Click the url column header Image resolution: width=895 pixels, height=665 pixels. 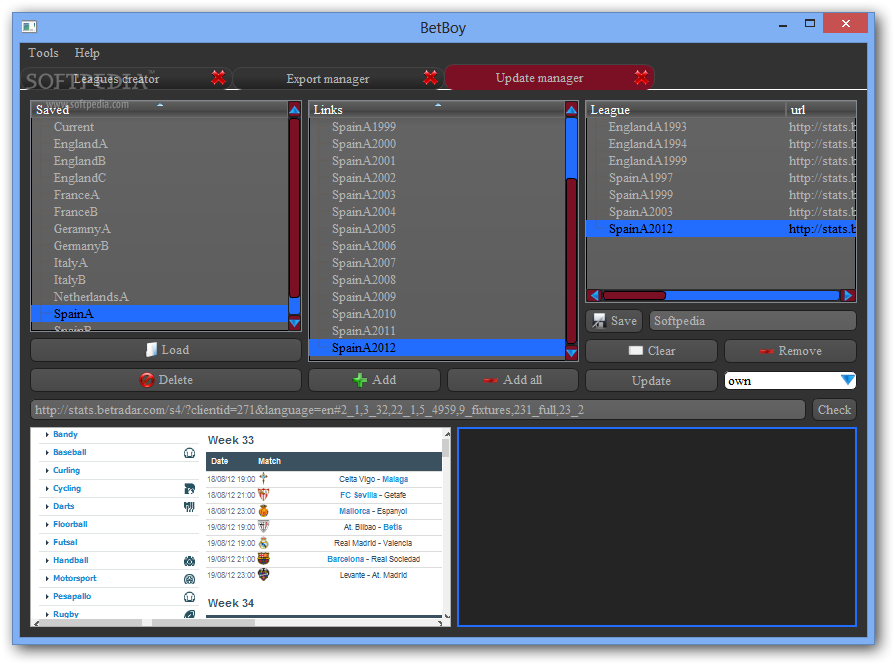[821, 109]
